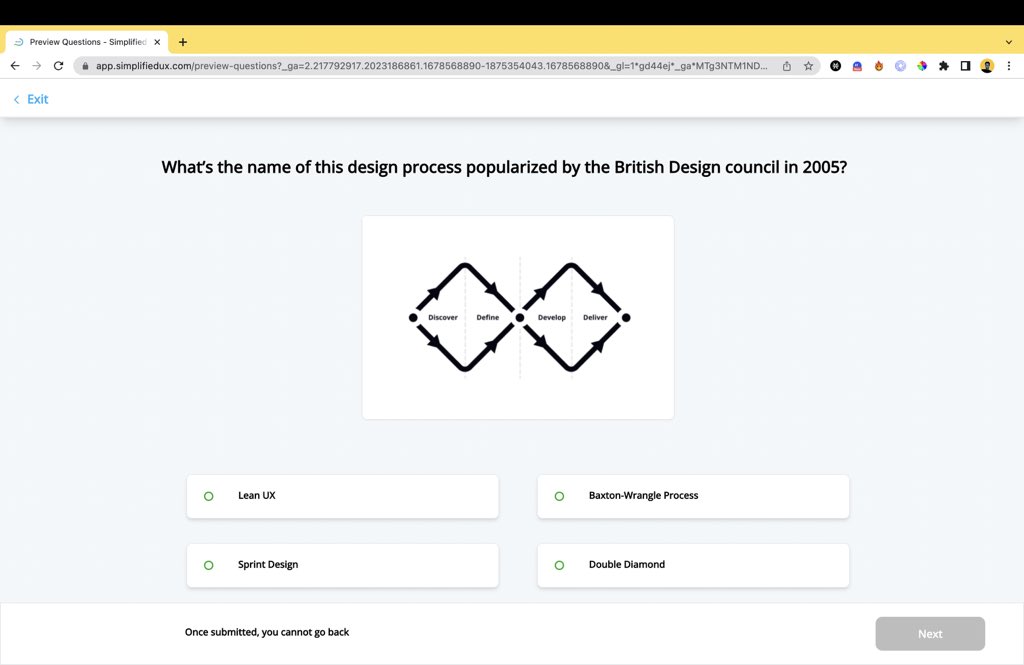Choose the Baxton-Wrangle Process option
The image size is (1024, 665).
click(692, 496)
